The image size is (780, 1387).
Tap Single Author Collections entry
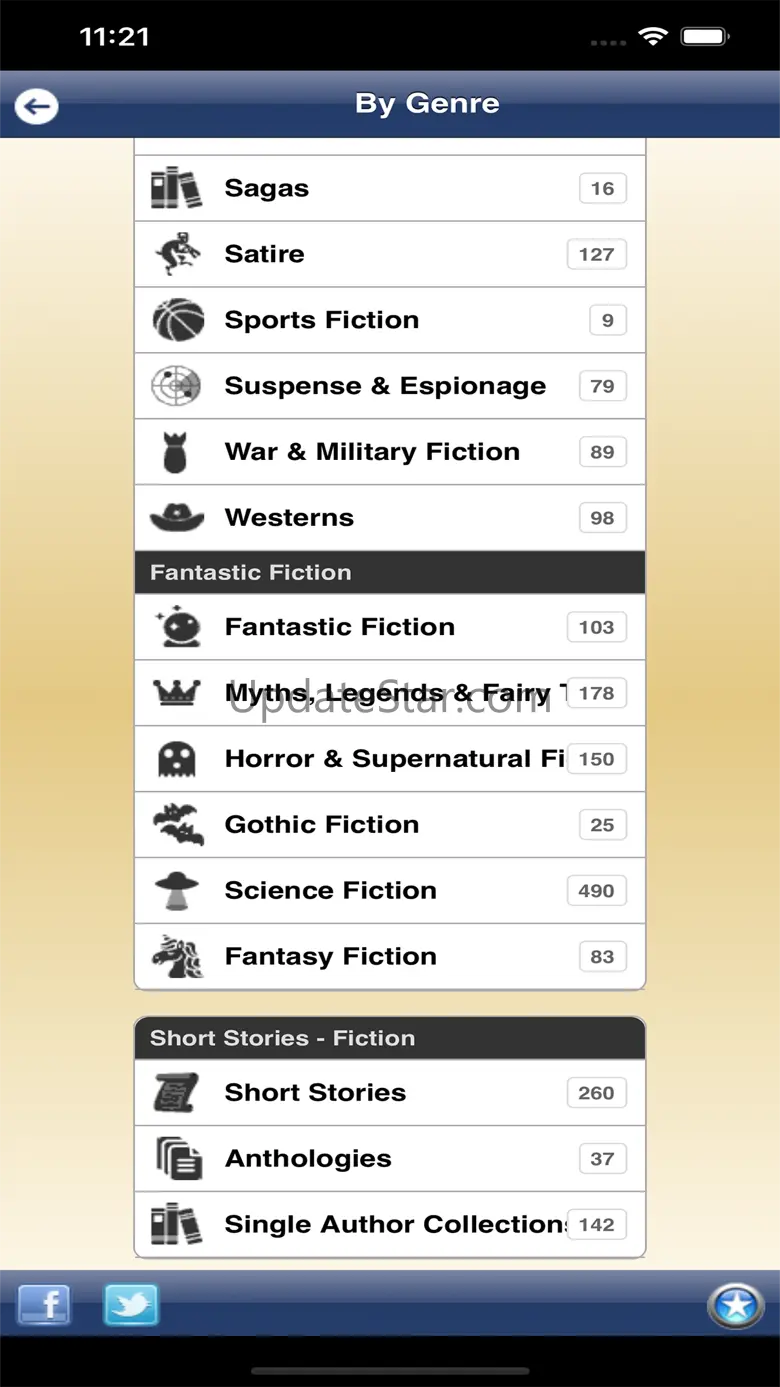[x=389, y=1225]
